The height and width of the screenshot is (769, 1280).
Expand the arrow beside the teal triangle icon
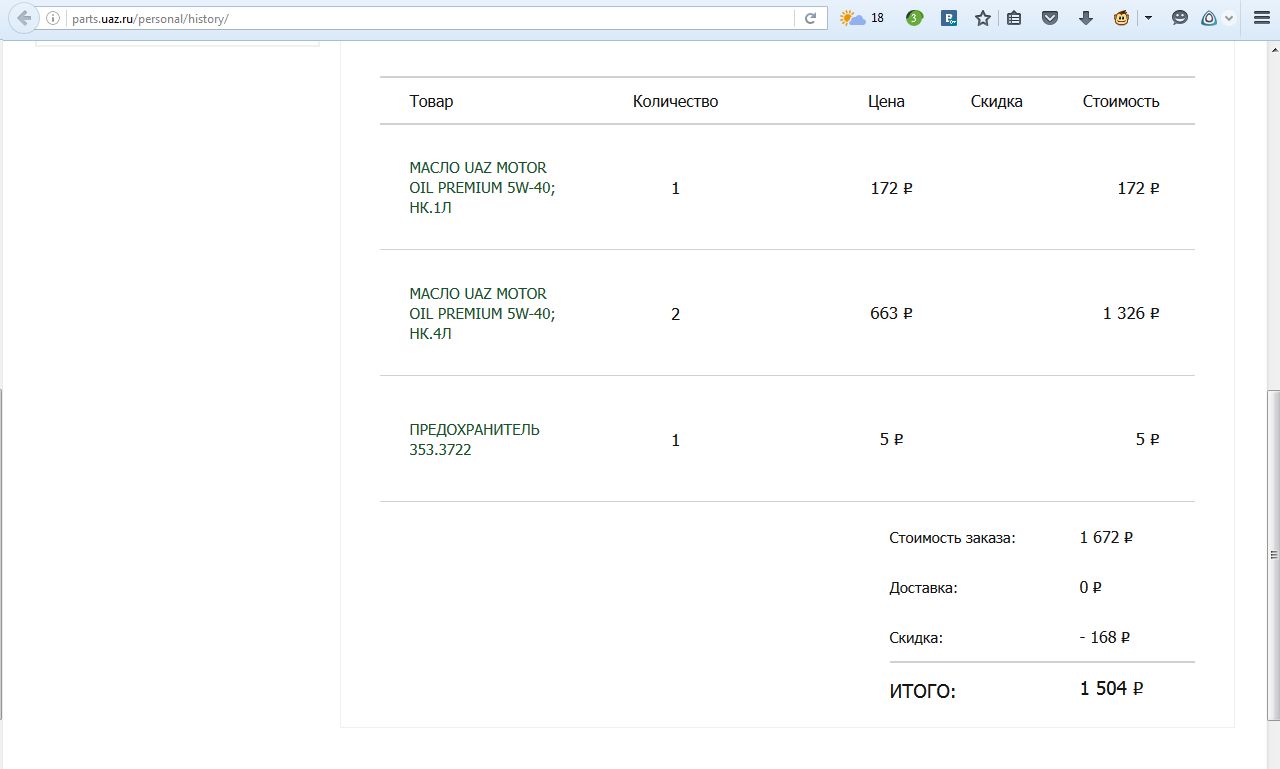(1229, 18)
